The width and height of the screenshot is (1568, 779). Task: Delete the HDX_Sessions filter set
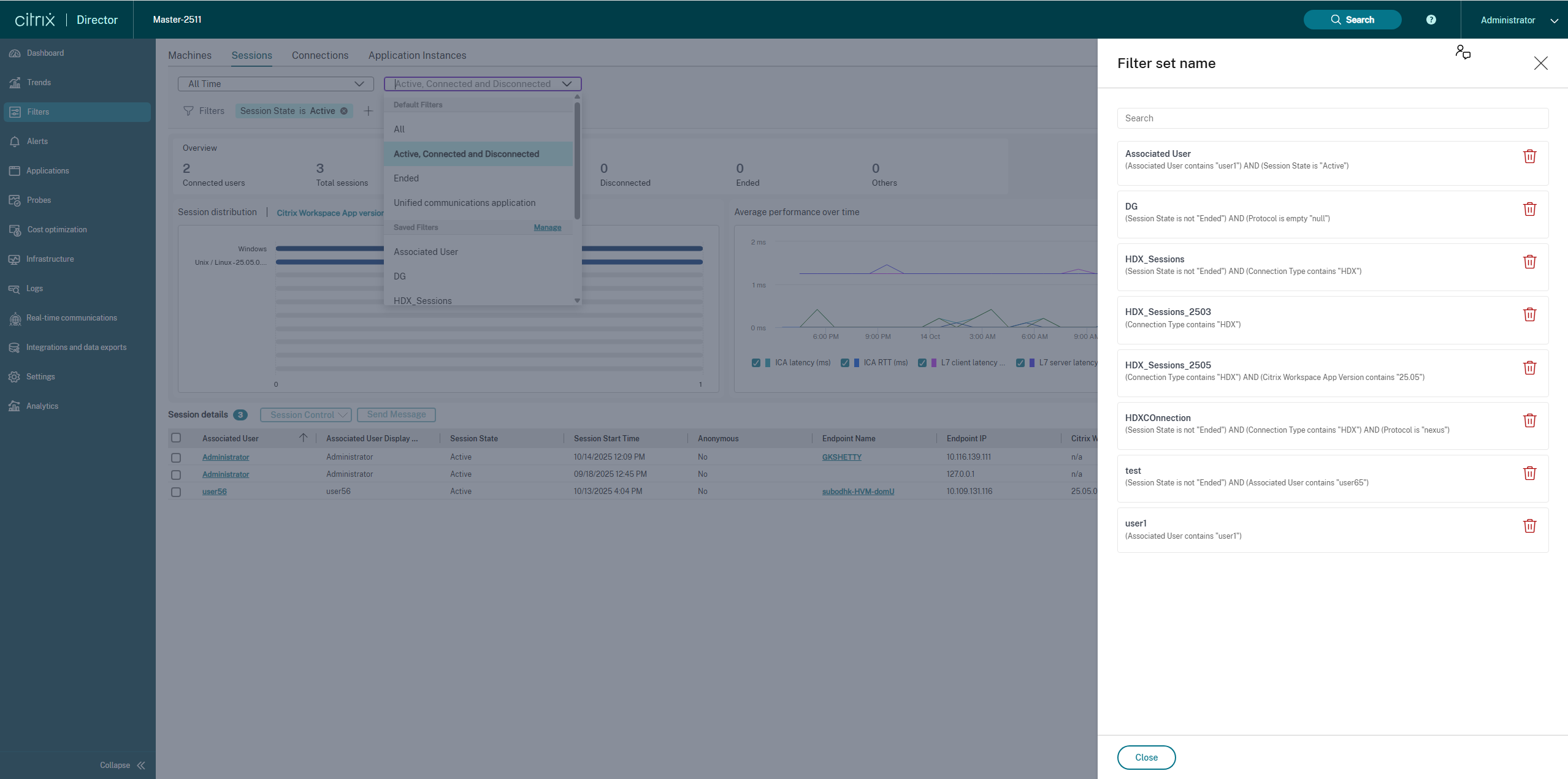[1529, 262]
